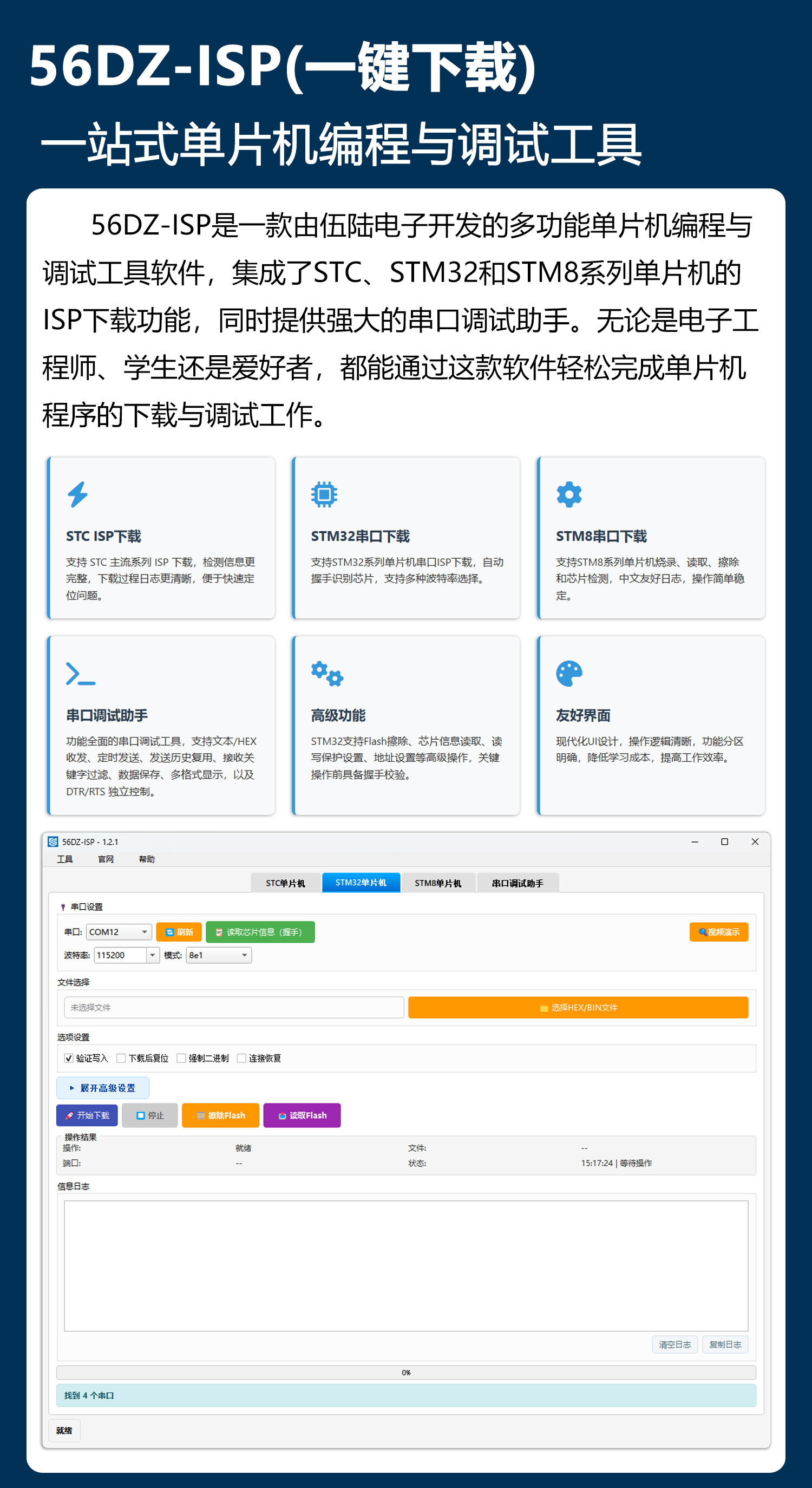Click the lightning bolt STC ISP icon
Image resolution: width=812 pixels, height=1488 pixels.
click(x=77, y=494)
